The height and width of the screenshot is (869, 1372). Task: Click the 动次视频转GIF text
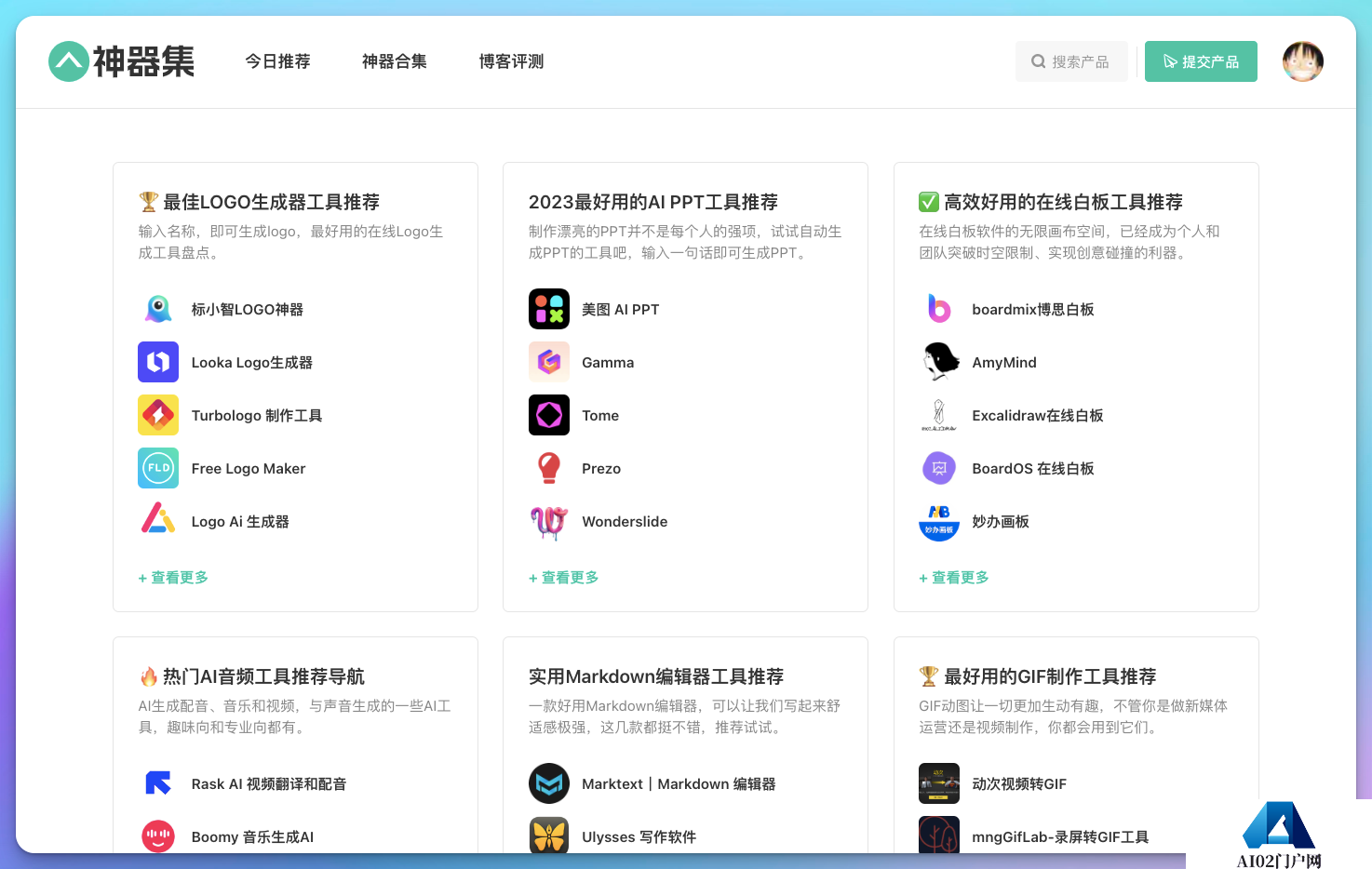point(1019,783)
